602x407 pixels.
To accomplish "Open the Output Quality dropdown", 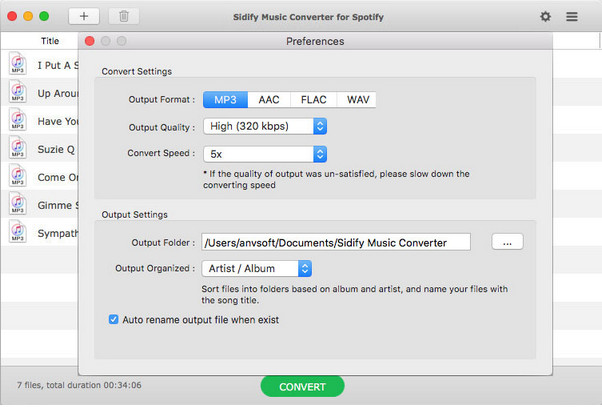I will point(265,126).
